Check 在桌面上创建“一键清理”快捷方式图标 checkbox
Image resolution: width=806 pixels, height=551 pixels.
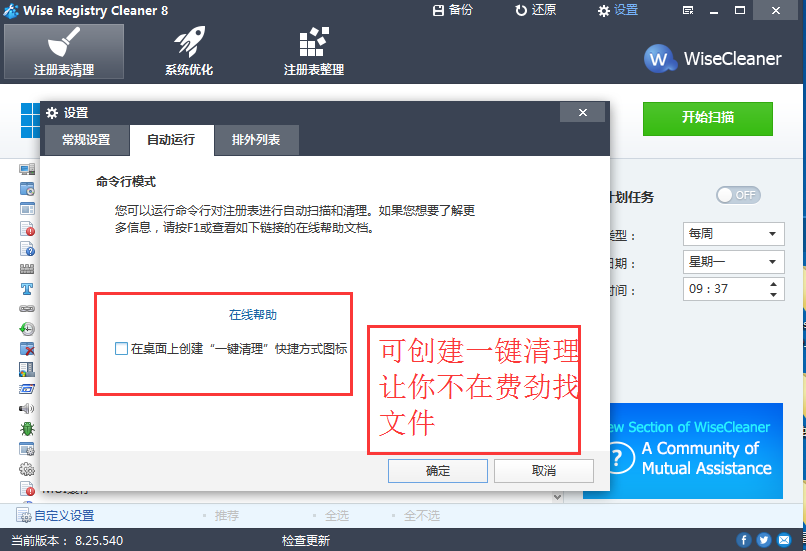coord(121,348)
